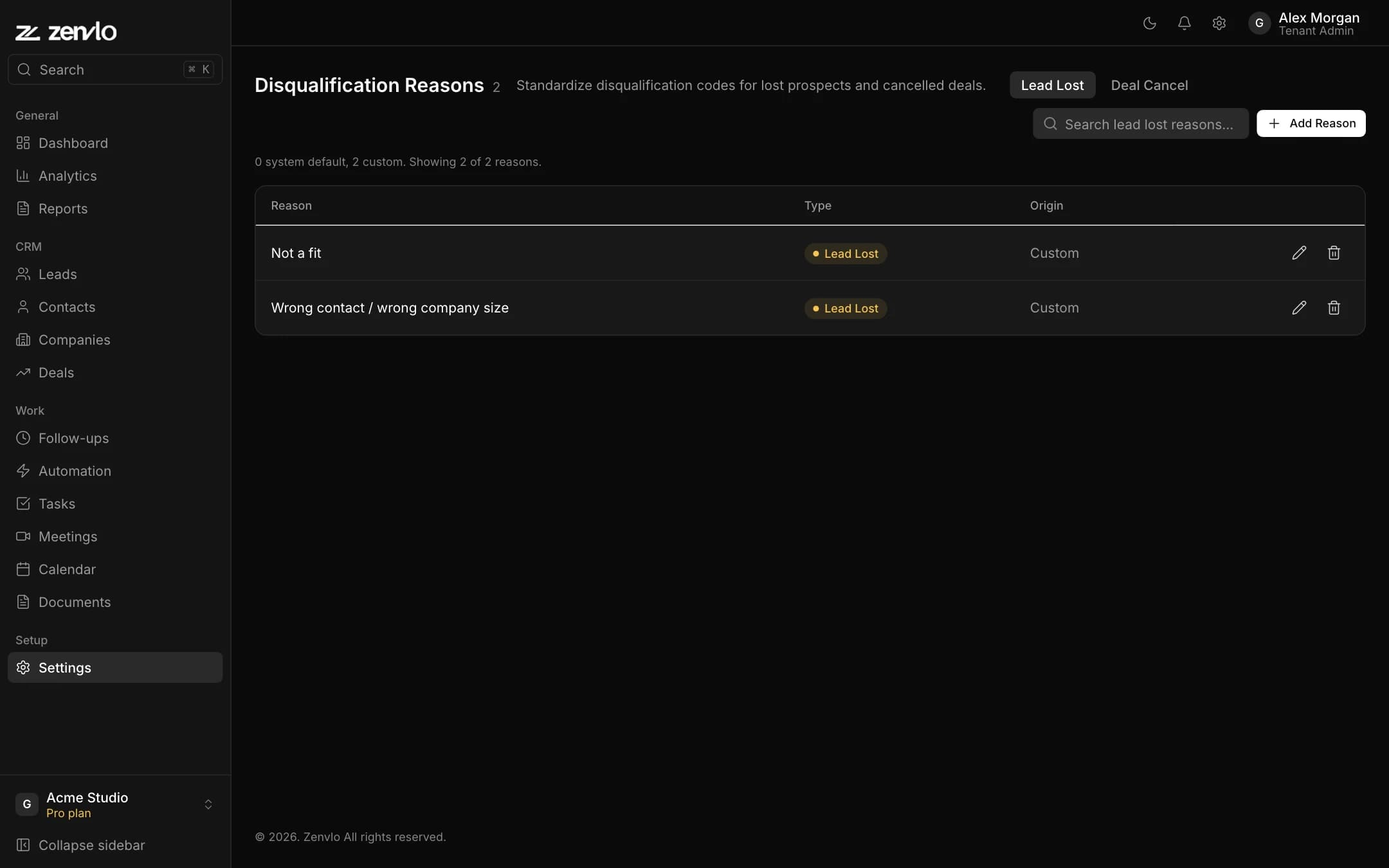Click Alex Morgan Tenant Admin name
Viewport: 1389px width, 868px height.
(1318, 23)
